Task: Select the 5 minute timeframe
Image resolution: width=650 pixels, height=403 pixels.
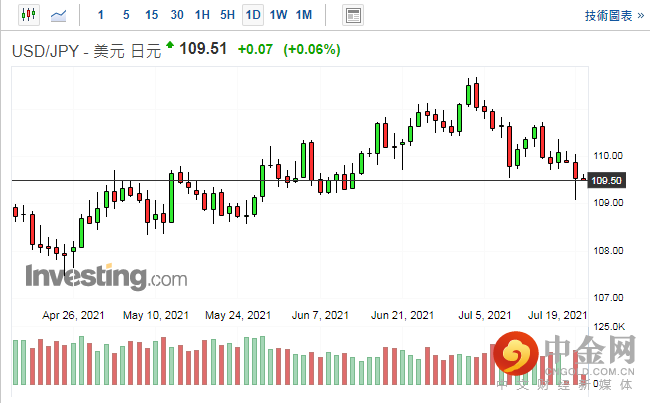Action: point(125,15)
